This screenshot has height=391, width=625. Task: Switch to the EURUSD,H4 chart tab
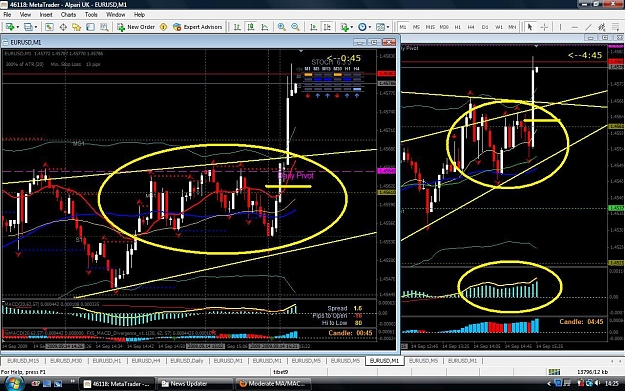[146, 361]
